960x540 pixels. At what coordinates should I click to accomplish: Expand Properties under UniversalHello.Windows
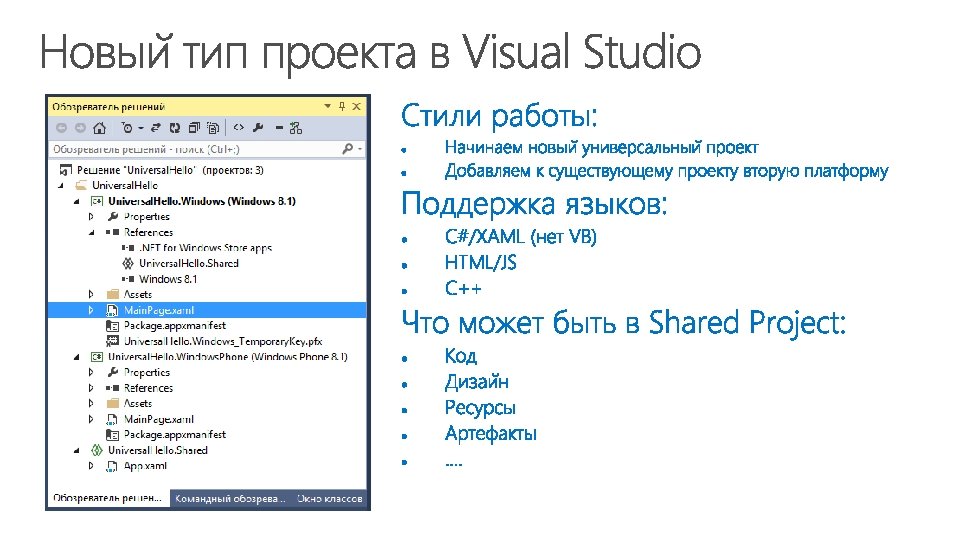[x=91, y=217]
